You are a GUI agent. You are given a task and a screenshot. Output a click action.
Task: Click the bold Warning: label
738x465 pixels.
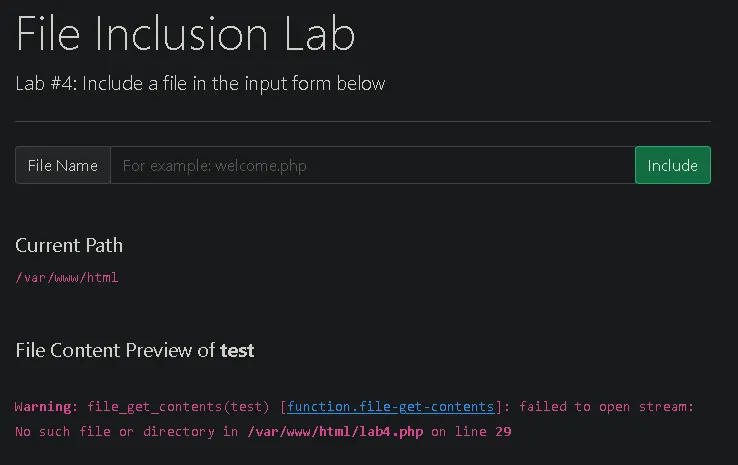tap(46, 407)
